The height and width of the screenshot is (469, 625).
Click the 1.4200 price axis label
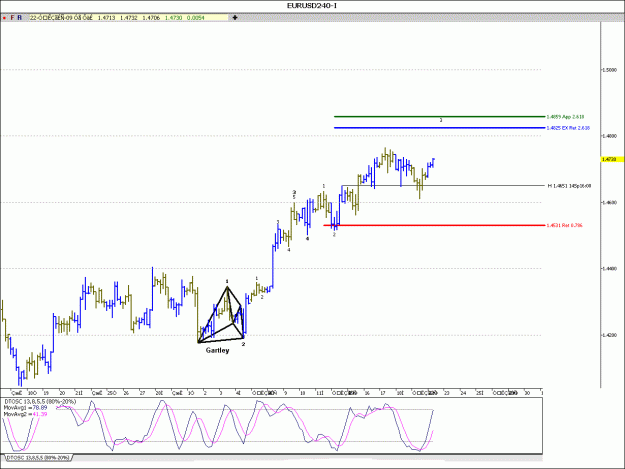[609, 335]
